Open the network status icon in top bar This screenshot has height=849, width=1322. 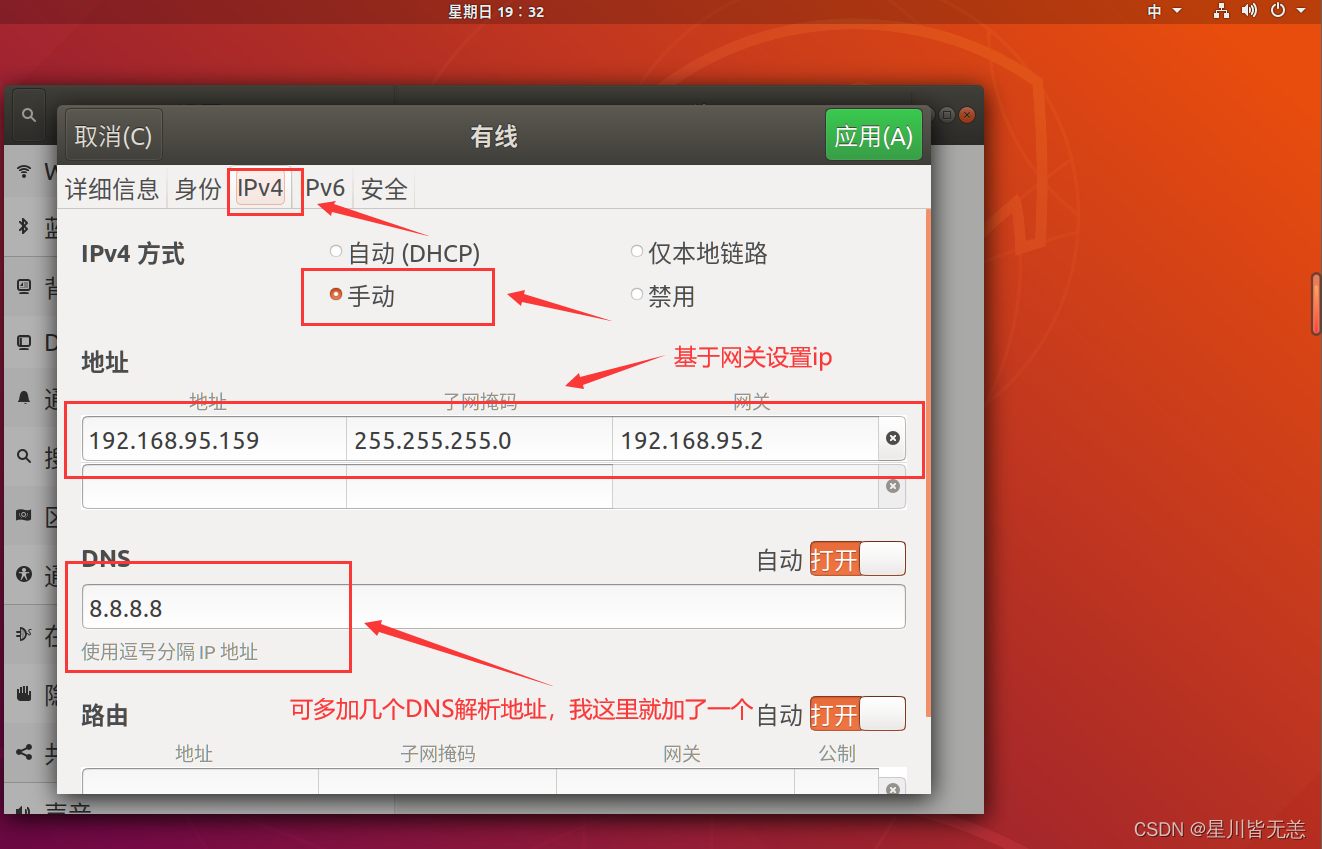click(x=1221, y=11)
